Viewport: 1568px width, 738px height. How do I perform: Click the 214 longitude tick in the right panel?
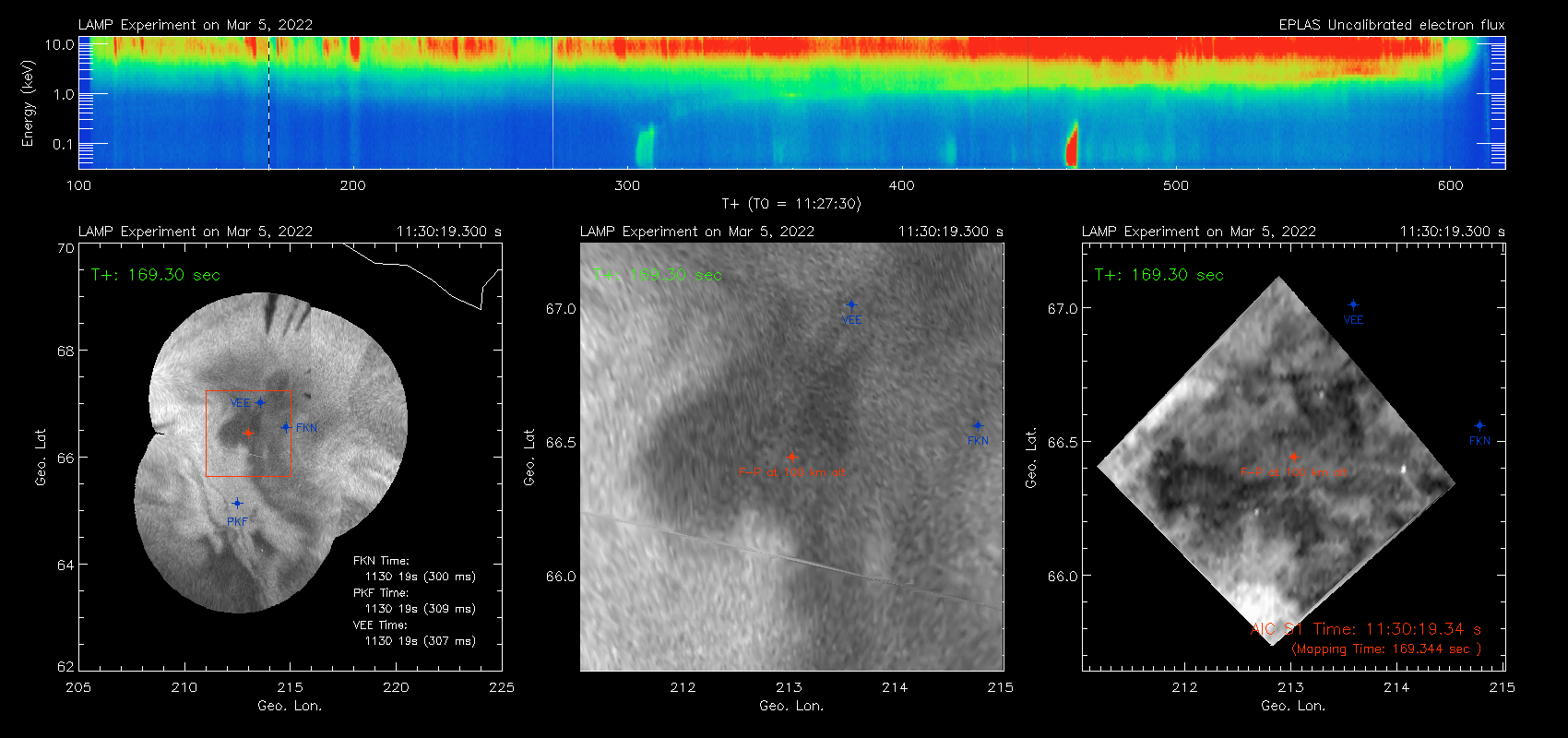[x=1396, y=687]
